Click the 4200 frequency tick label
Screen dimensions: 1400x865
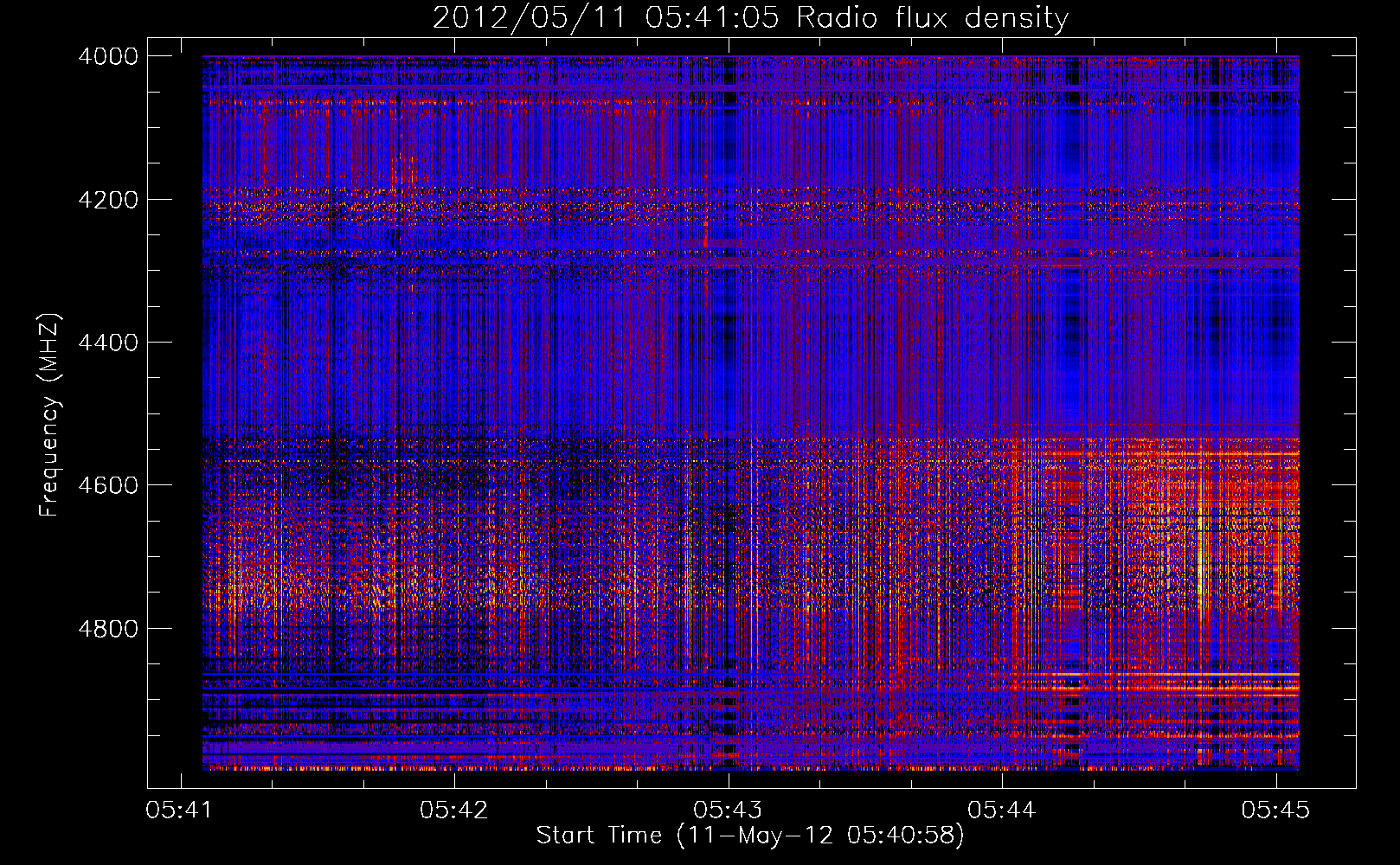click(108, 200)
